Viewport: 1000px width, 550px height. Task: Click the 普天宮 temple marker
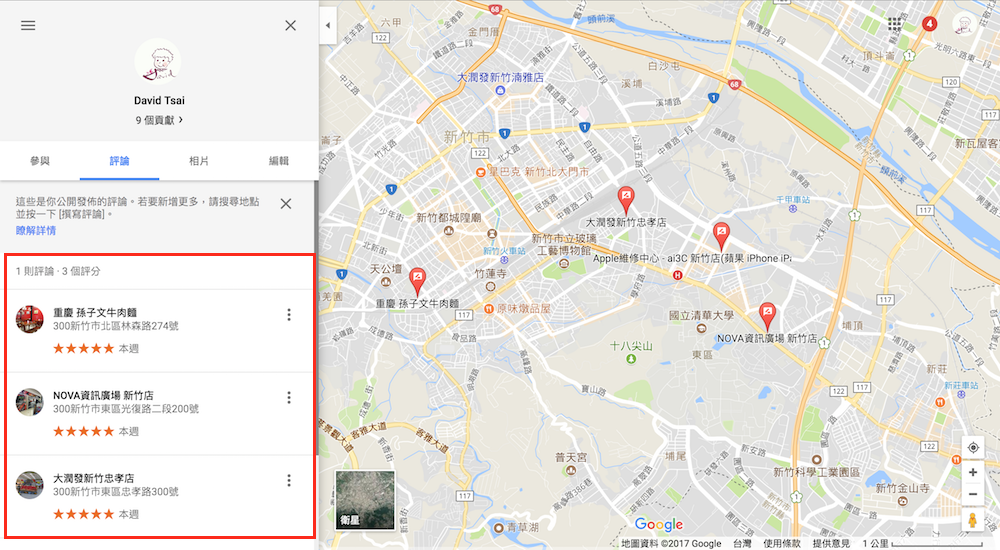coord(571,470)
